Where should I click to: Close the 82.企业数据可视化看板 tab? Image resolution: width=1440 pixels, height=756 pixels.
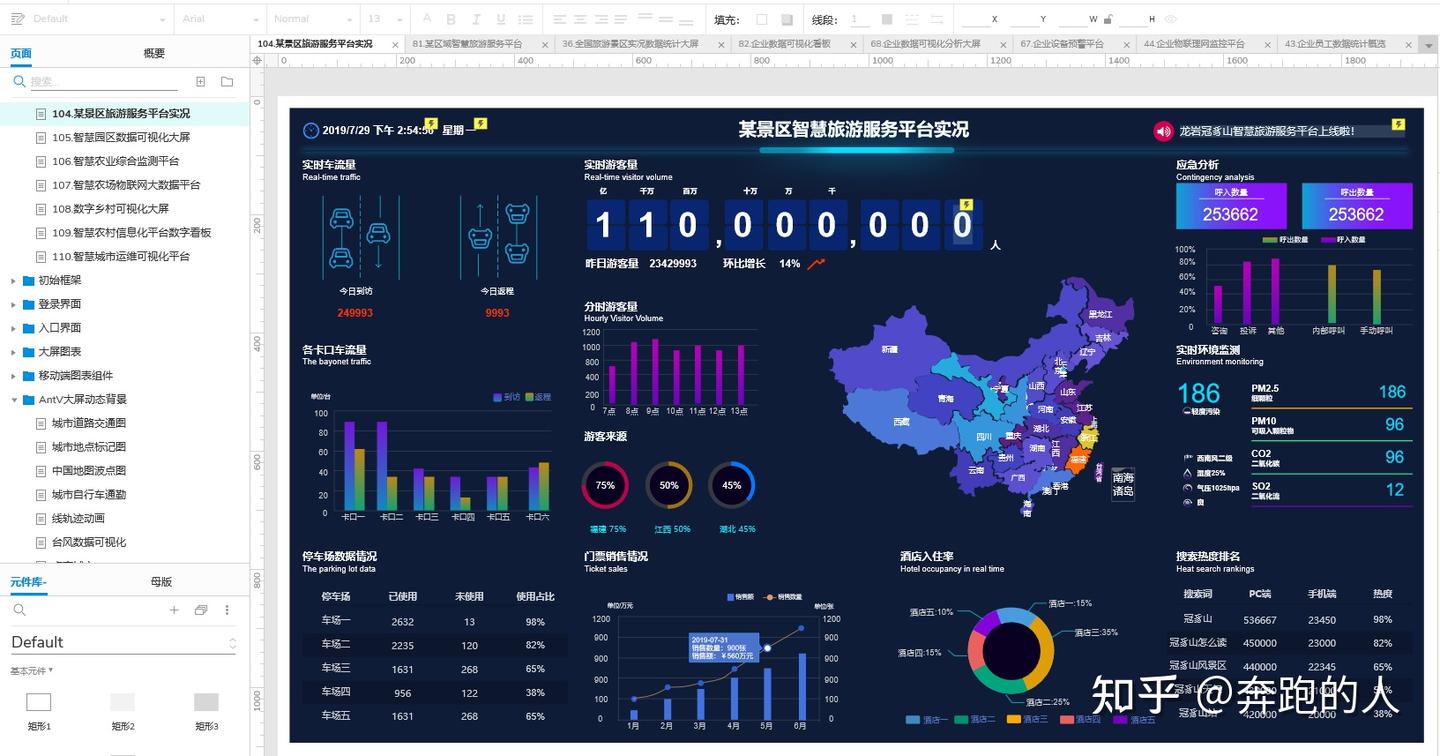click(854, 44)
